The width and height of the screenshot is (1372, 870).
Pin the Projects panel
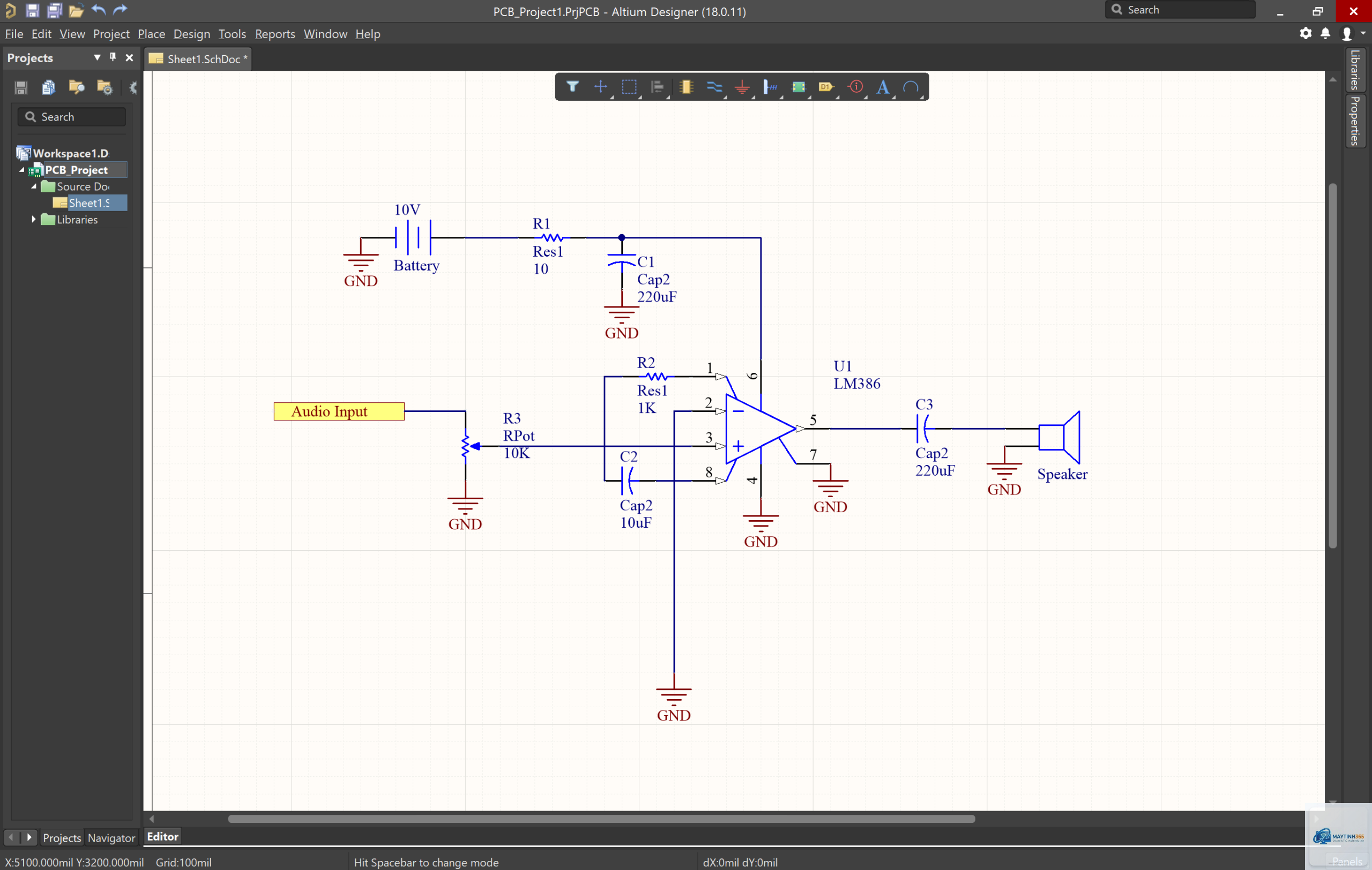(x=113, y=57)
